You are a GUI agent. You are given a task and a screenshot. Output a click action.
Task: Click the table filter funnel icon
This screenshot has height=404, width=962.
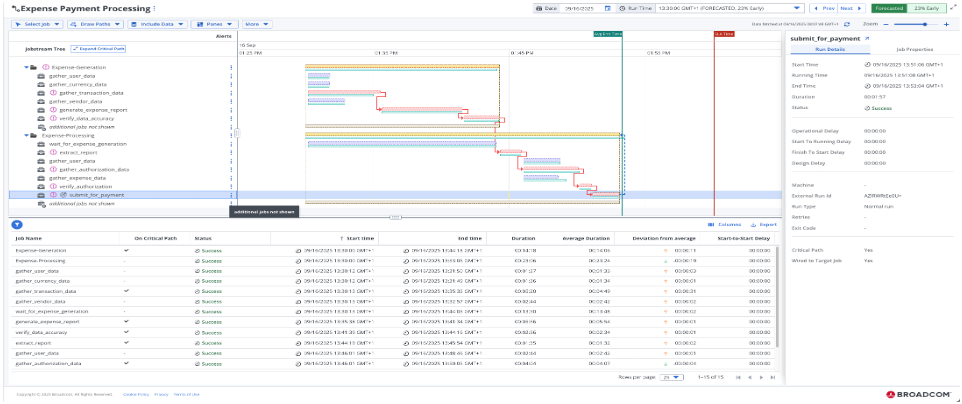[x=17, y=225]
